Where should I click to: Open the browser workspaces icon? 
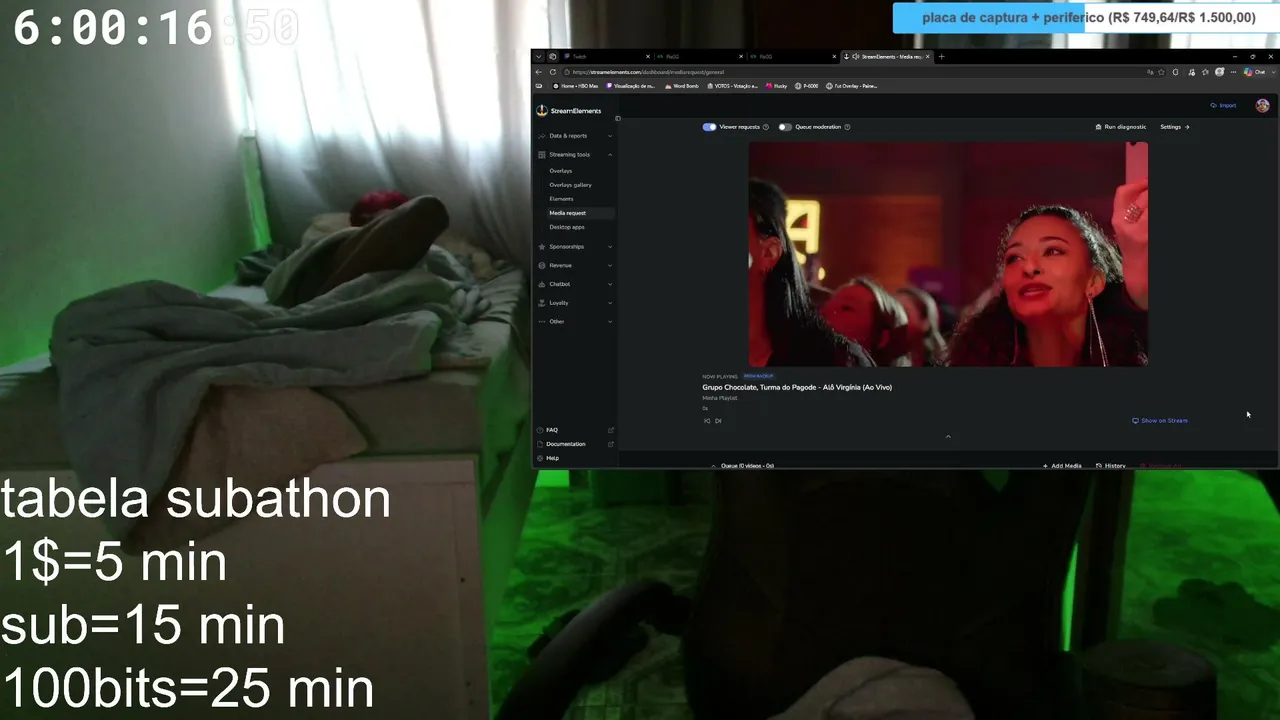[552, 57]
